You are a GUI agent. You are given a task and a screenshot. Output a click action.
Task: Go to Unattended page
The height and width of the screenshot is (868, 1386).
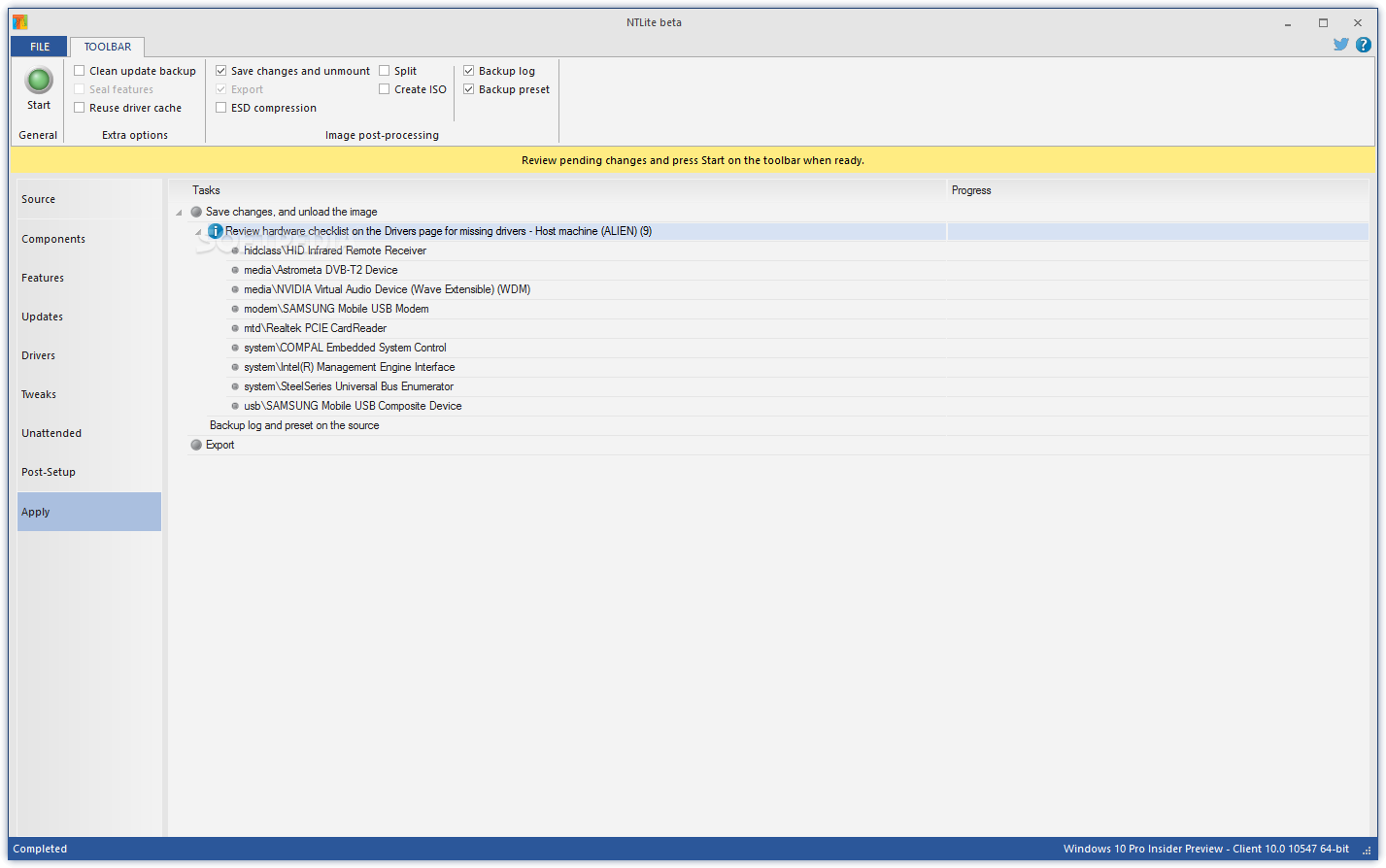(89, 433)
